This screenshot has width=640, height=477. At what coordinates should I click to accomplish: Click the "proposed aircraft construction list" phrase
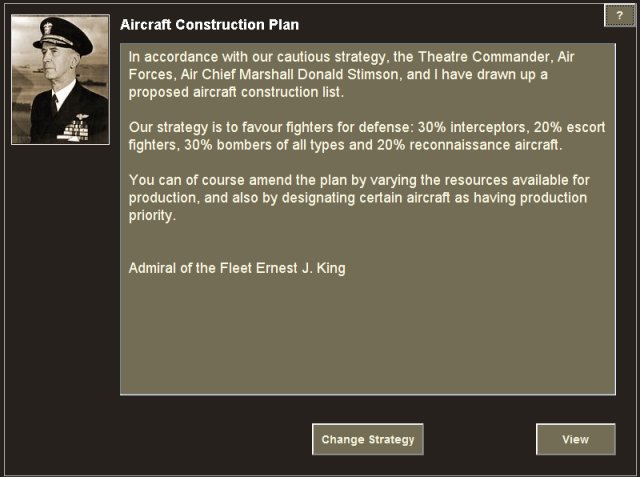pyautogui.click(x=237, y=90)
